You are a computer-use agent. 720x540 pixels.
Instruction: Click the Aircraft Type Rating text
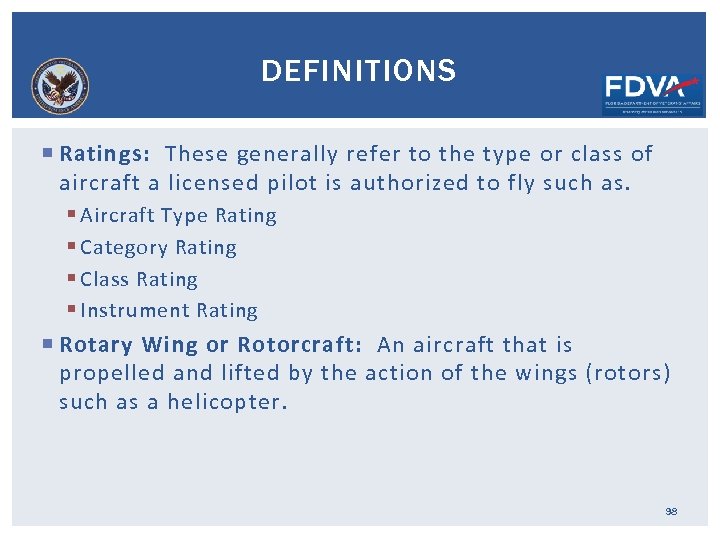click(x=178, y=216)
